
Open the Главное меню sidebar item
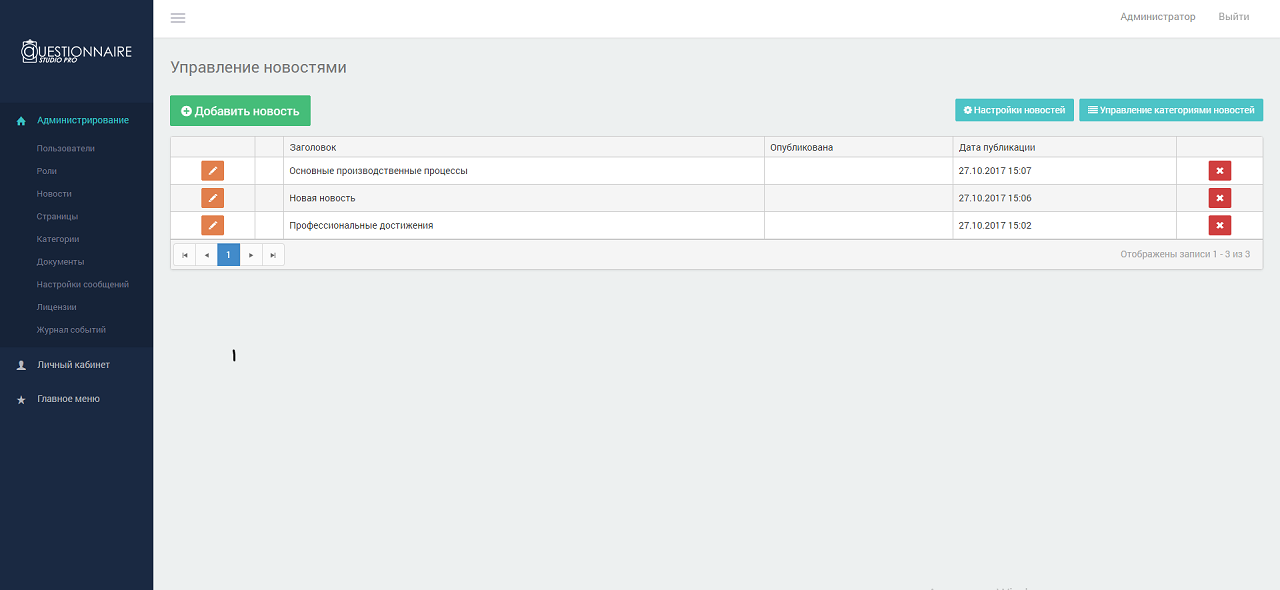coord(68,399)
